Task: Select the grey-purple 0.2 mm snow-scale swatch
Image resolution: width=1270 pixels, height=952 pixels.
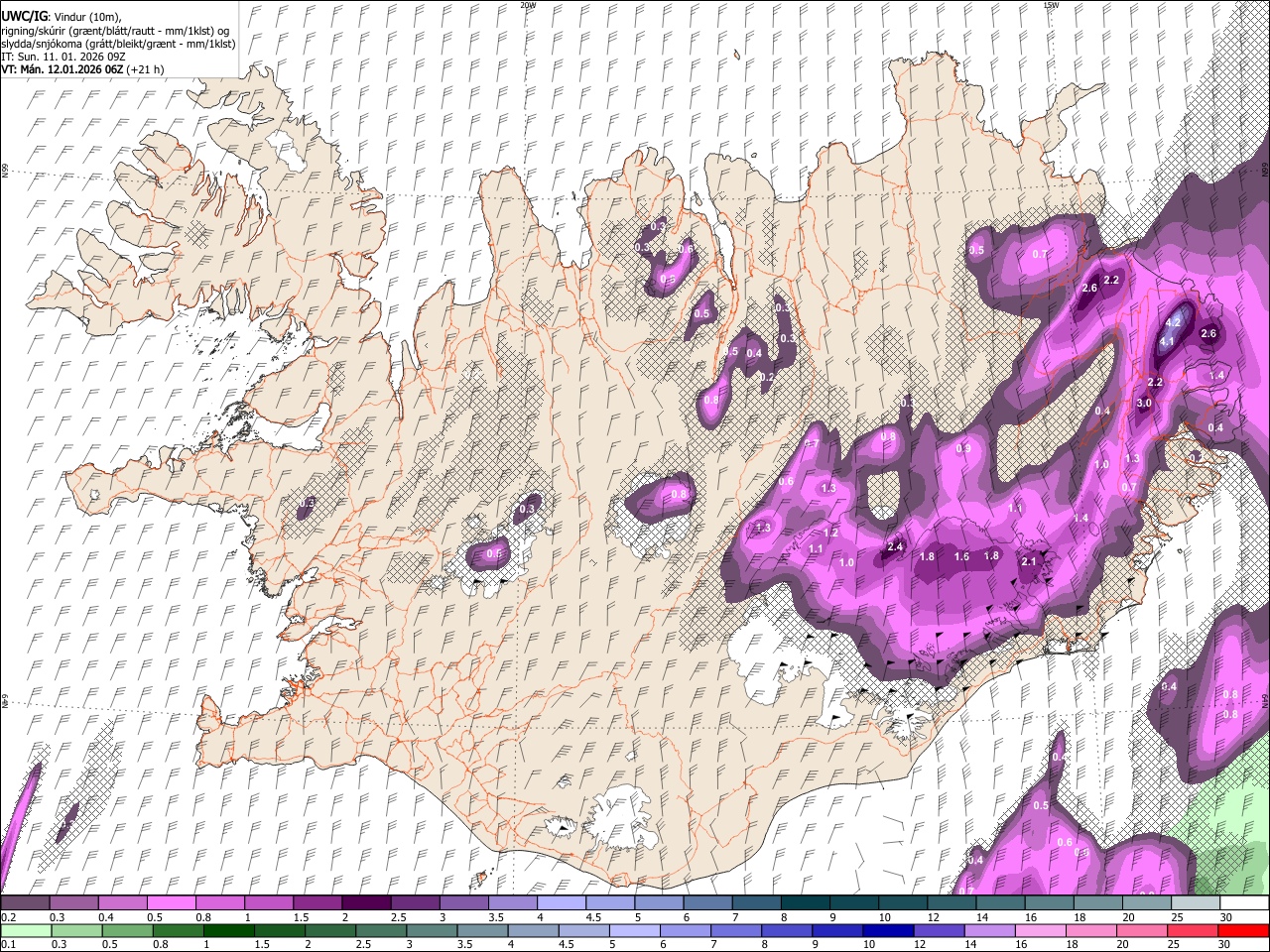Action: point(25,902)
